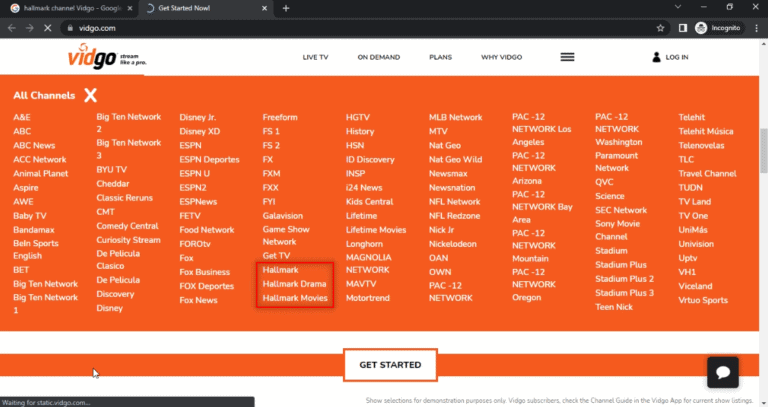Choose the A&E channel
Screen dimensions: 768x407
click(22, 118)
